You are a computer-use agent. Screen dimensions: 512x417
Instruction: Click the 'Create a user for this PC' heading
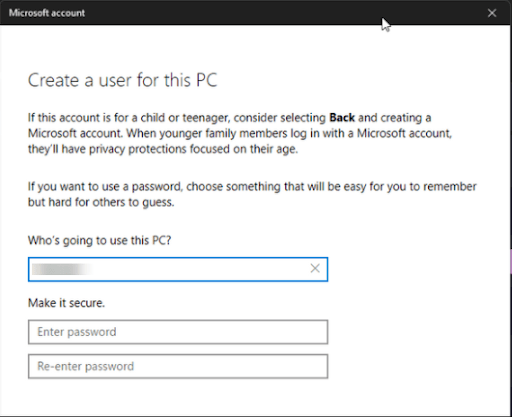tap(122, 81)
